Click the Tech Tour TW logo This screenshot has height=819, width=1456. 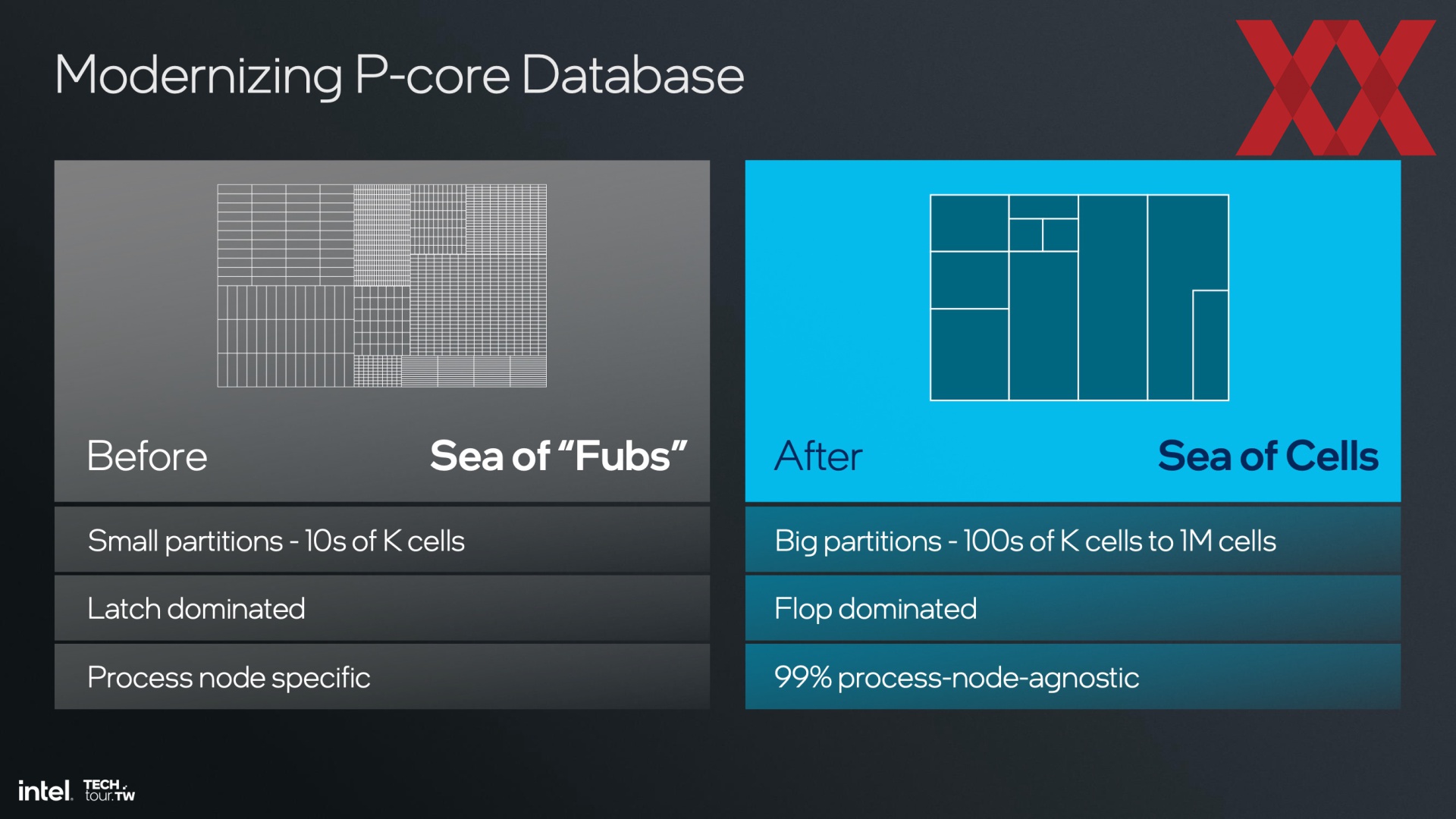click(x=109, y=790)
